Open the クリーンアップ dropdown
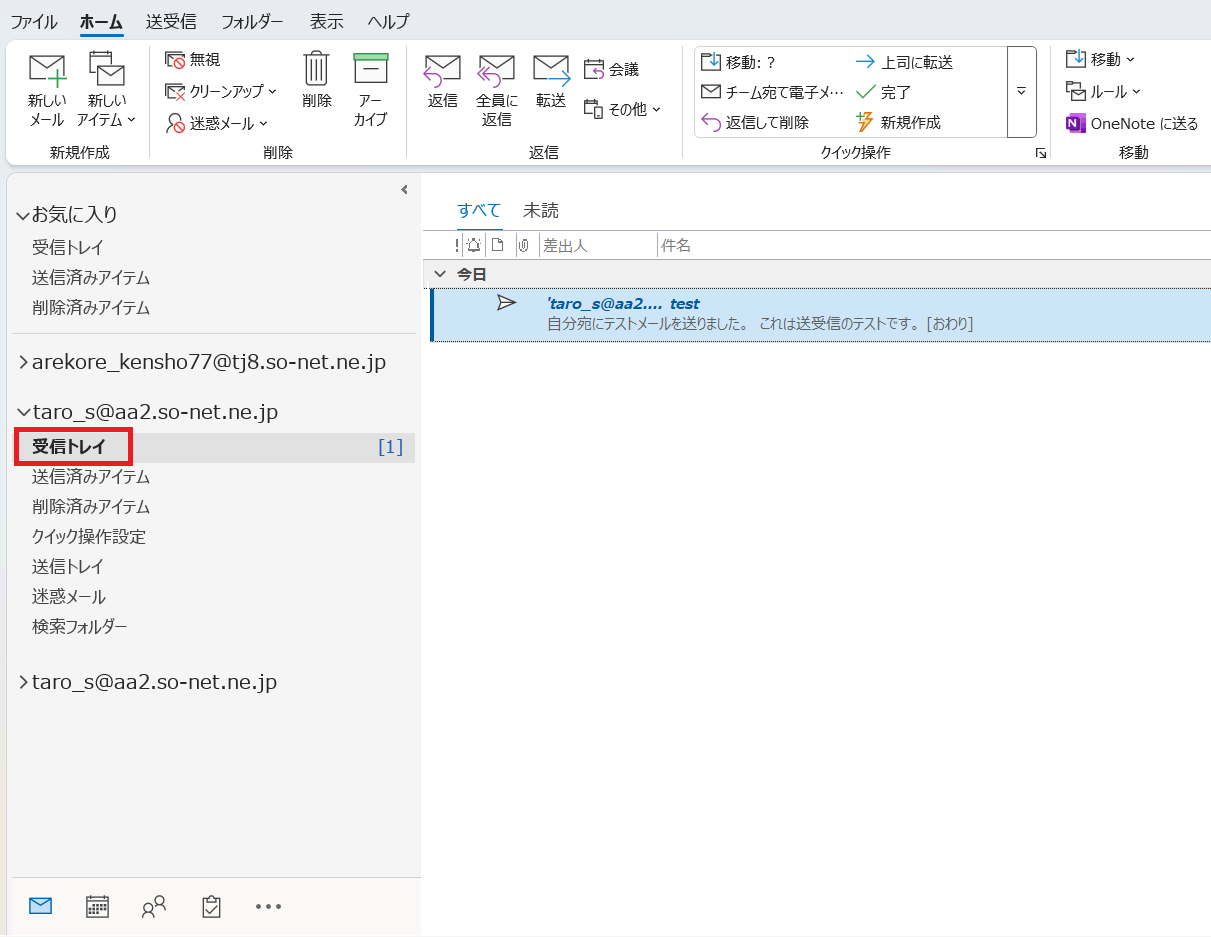1211x937 pixels. click(x=221, y=91)
